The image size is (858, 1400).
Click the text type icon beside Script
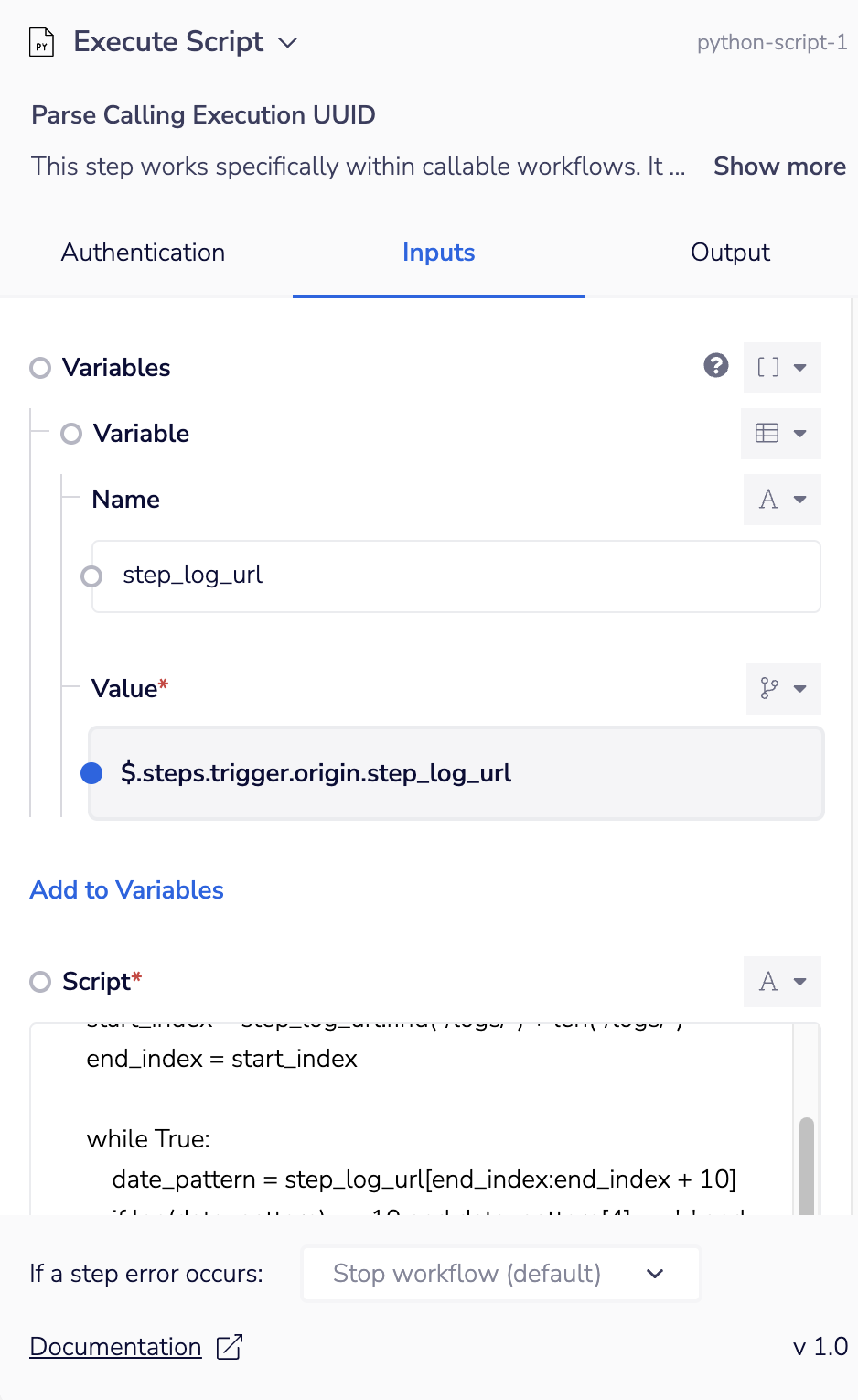pos(768,982)
